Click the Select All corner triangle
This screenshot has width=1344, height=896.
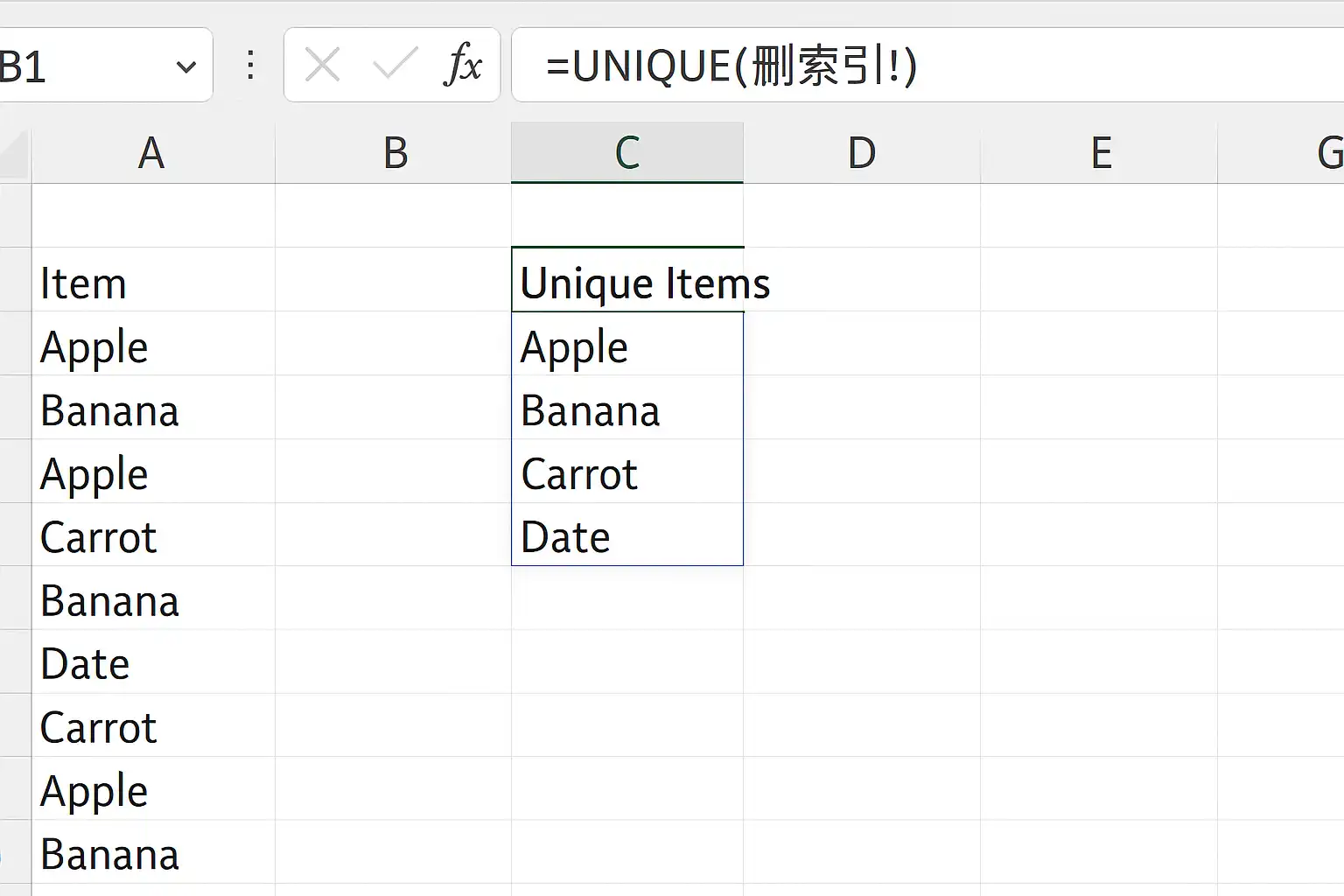point(15,155)
